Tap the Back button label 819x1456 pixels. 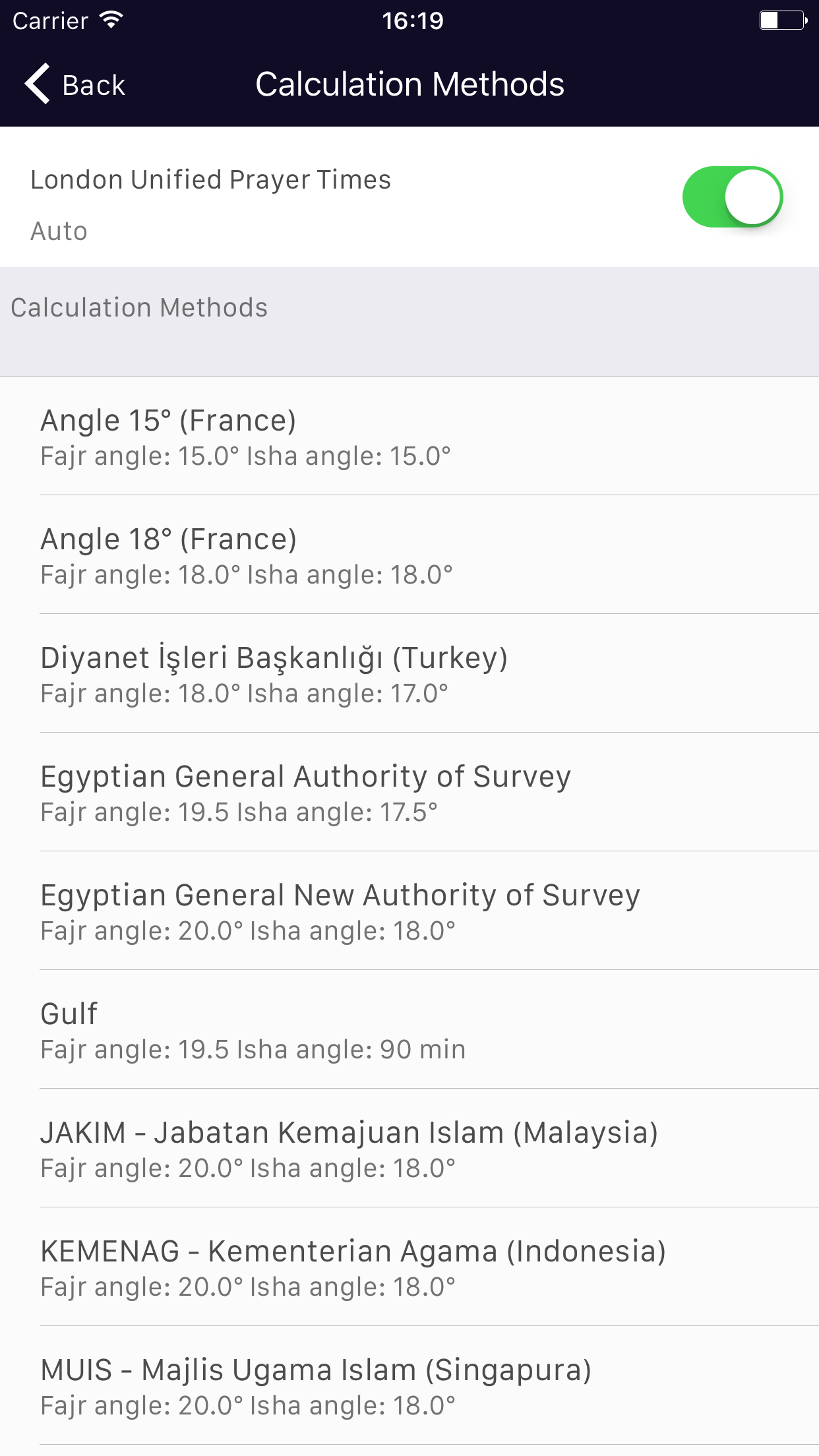[x=93, y=85]
